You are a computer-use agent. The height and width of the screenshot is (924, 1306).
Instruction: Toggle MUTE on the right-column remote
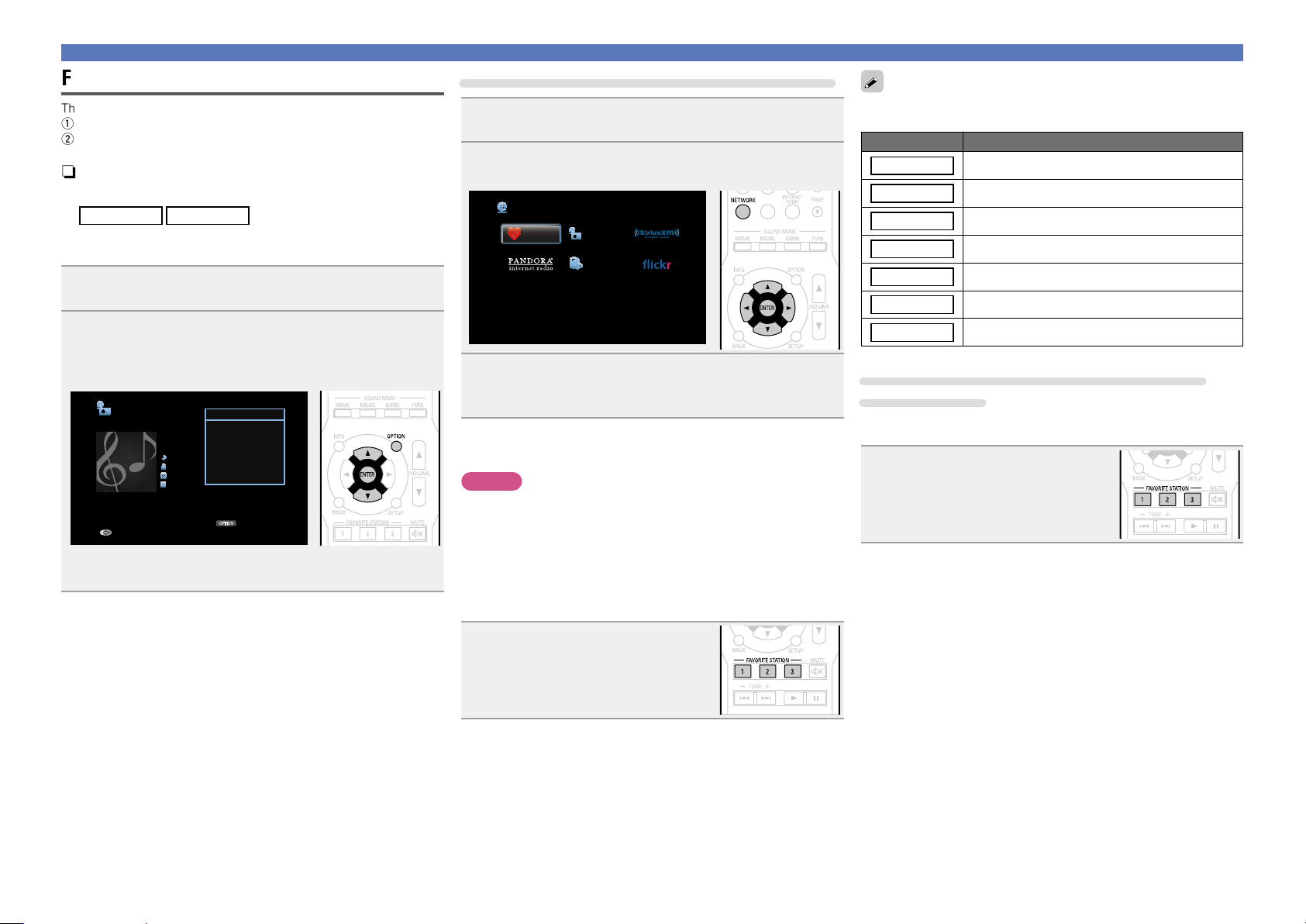[1217, 500]
